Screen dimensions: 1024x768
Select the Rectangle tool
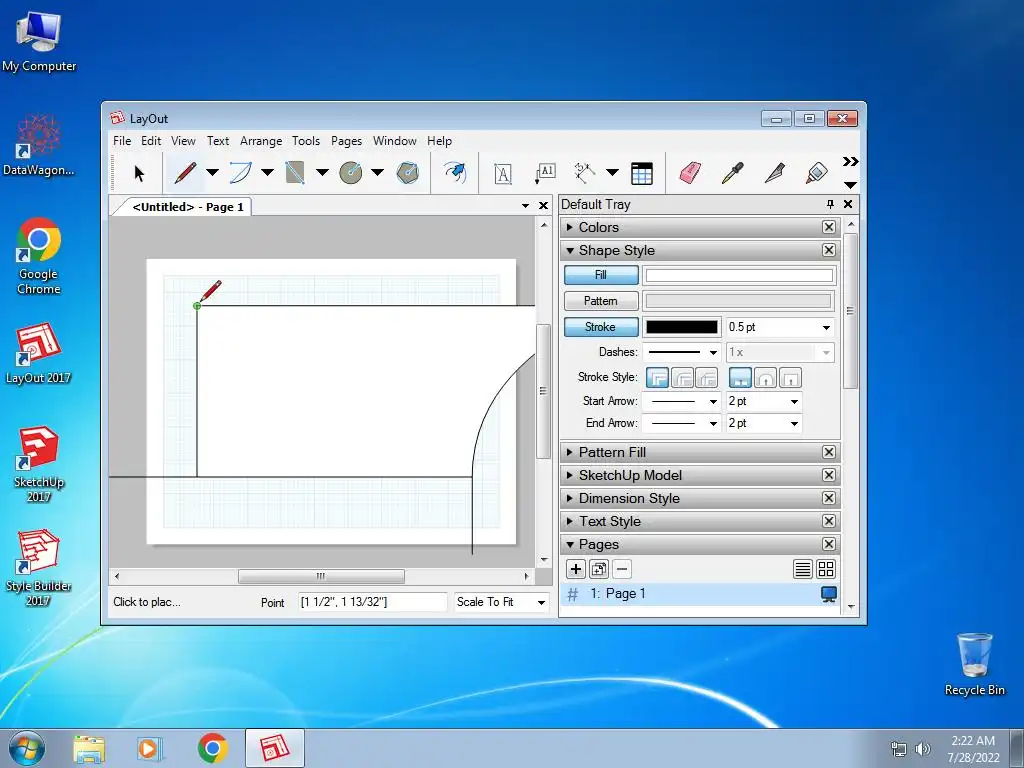[295, 173]
